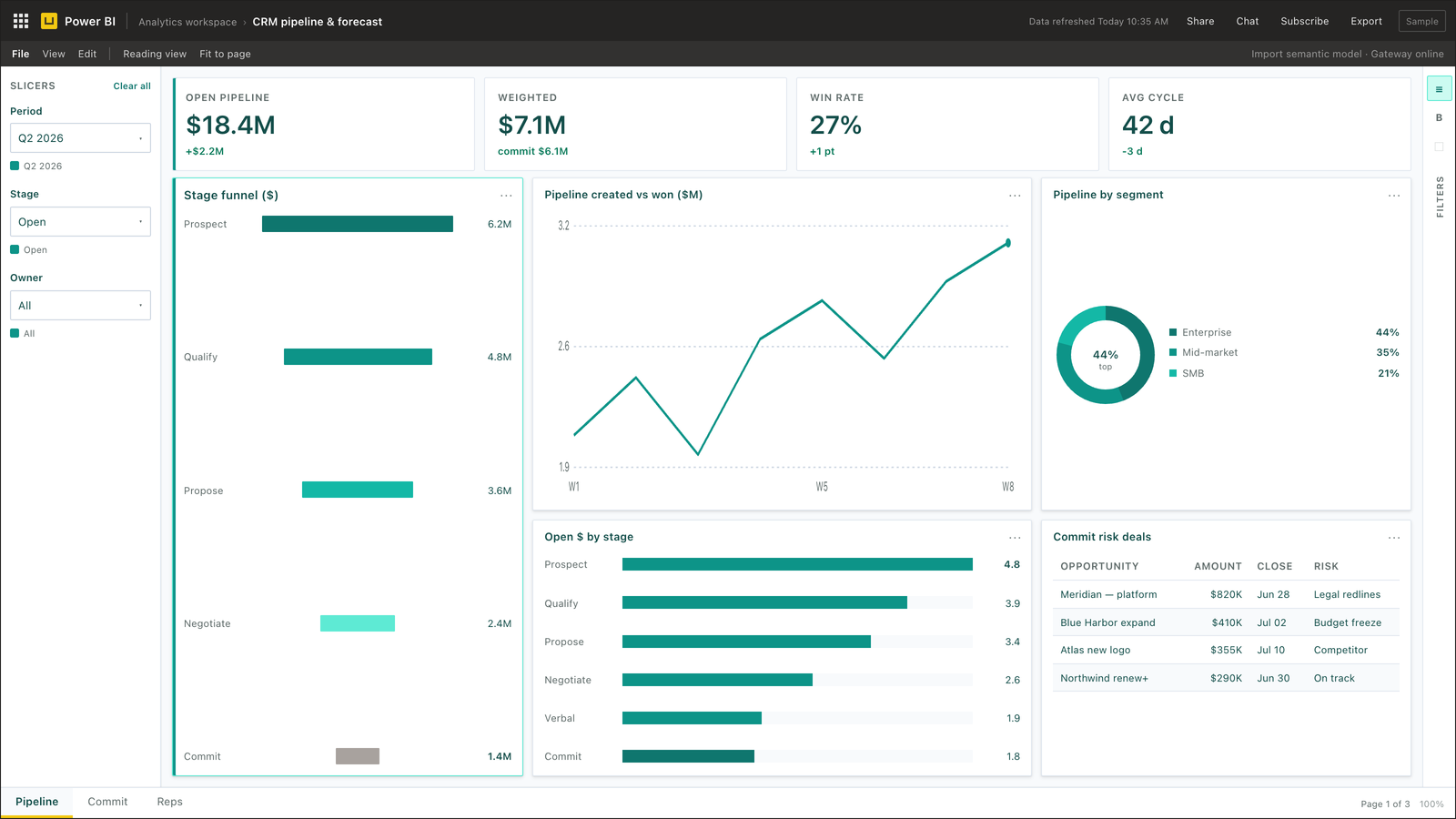
Task: Switch to the Reps page tab
Action: 169,802
